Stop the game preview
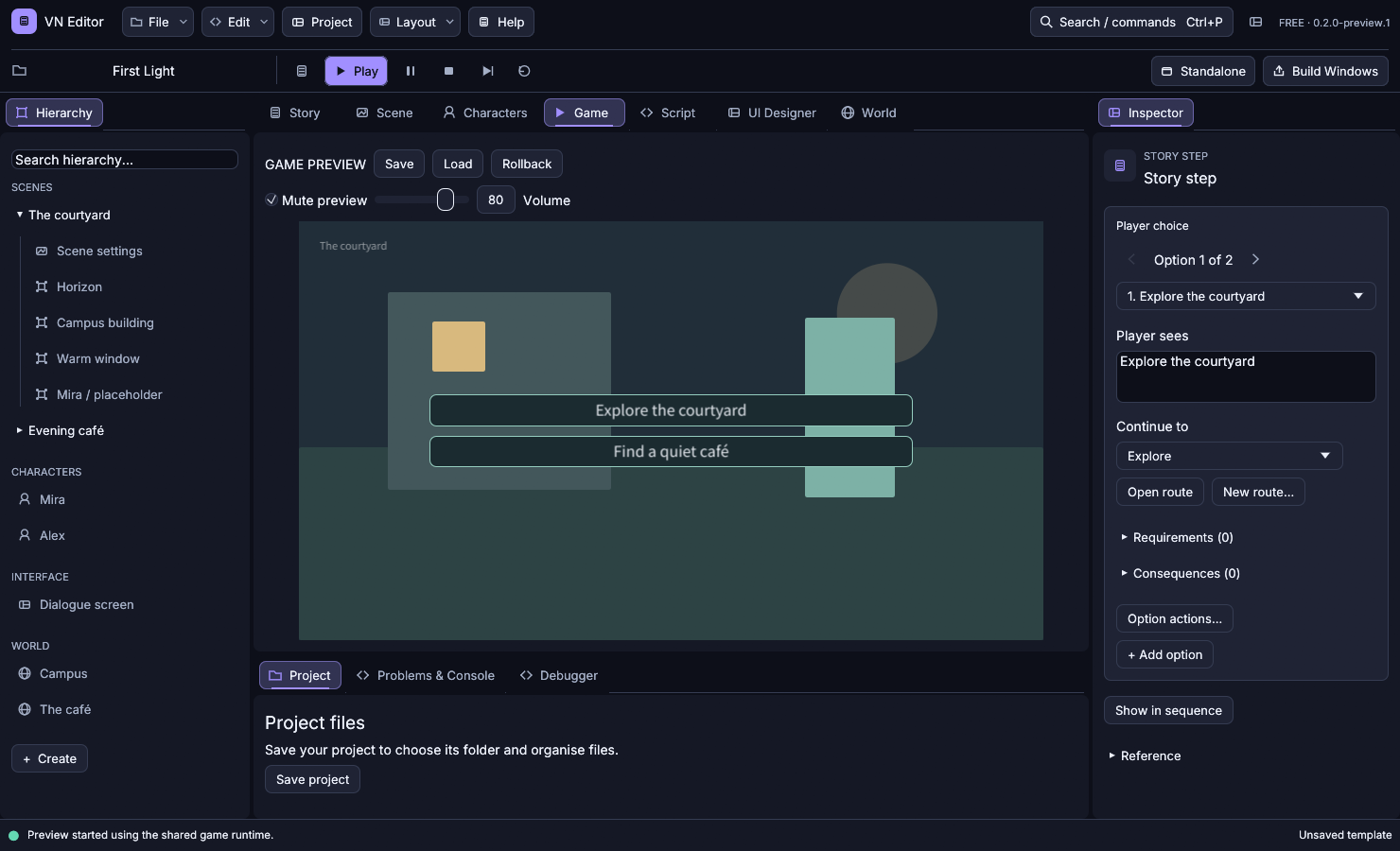 click(448, 71)
